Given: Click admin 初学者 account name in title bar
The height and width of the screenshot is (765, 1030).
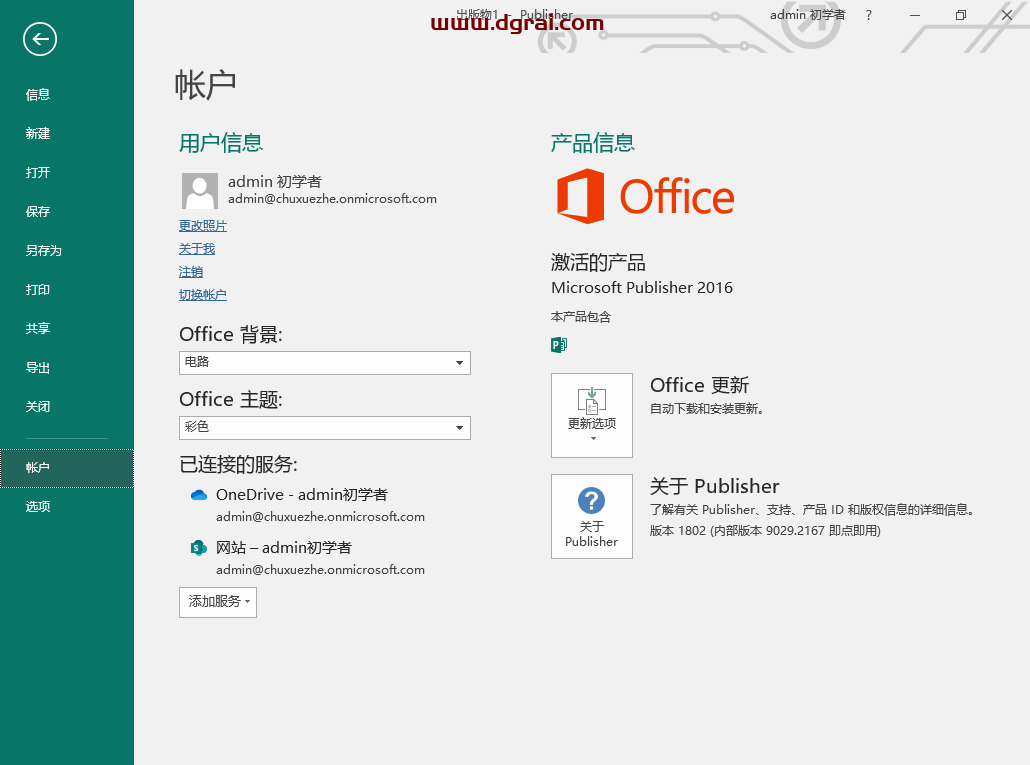Looking at the screenshot, I should pyautogui.click(x=807, y=15).
